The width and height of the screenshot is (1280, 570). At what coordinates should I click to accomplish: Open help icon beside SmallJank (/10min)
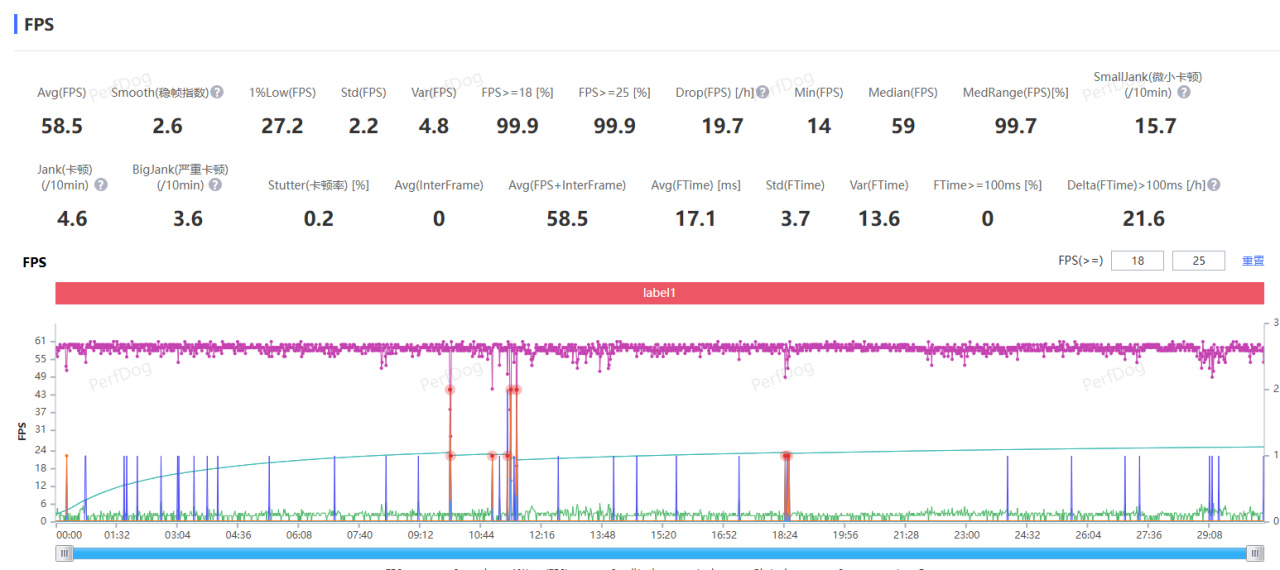[1184, 92]
